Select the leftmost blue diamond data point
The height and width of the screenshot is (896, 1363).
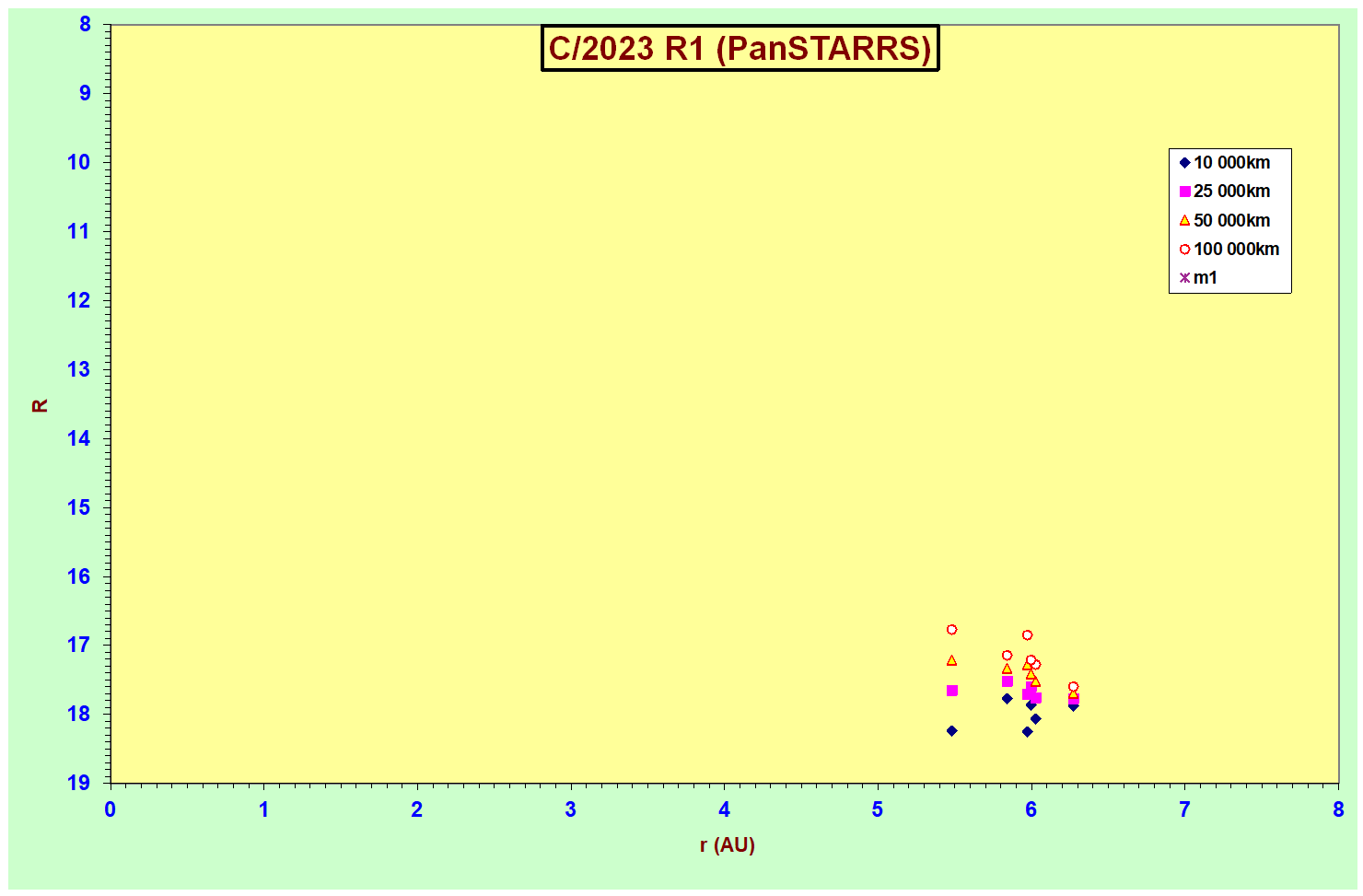point(952,731)
